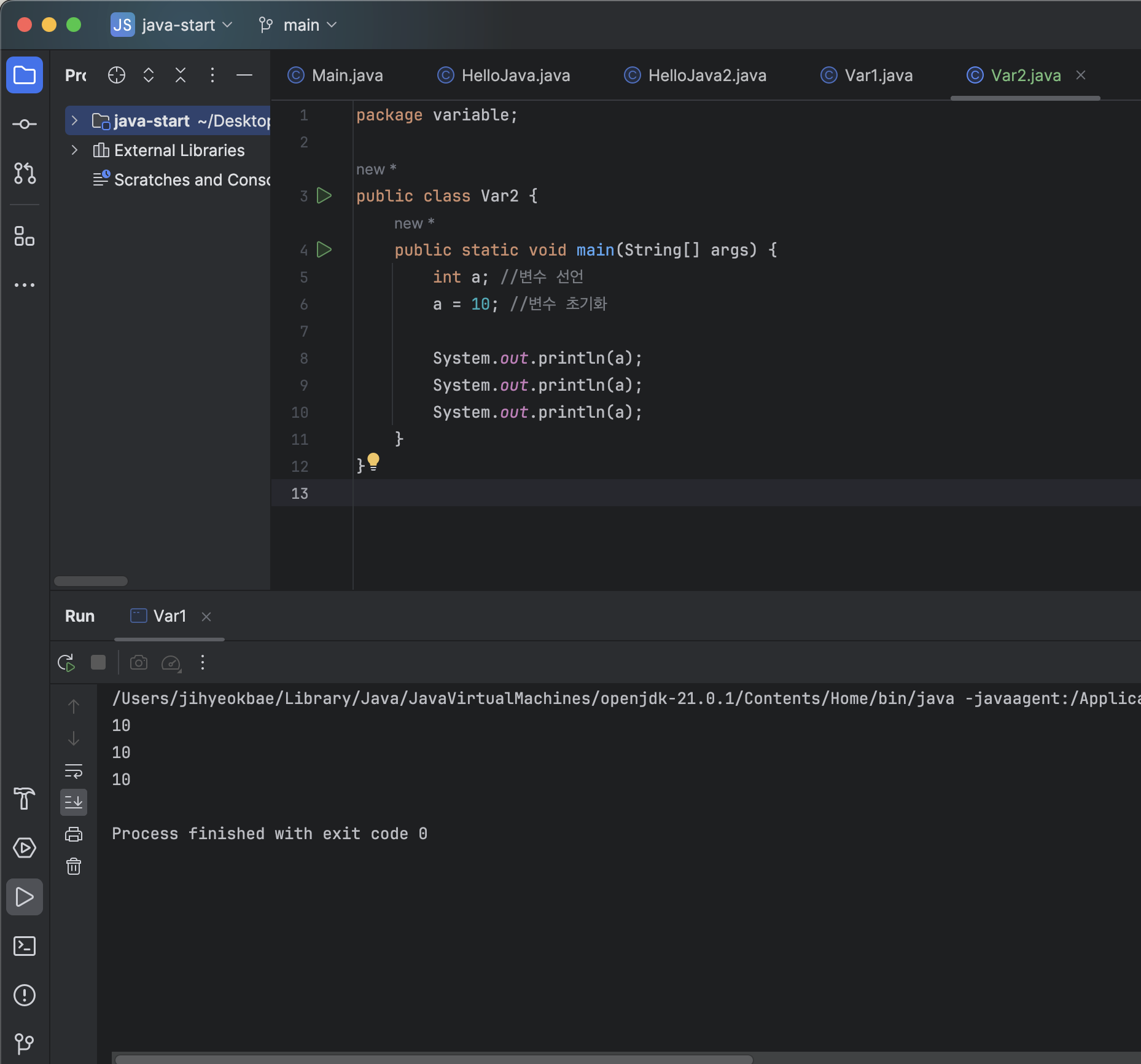Open the Problems tool window

pos(25,995)
